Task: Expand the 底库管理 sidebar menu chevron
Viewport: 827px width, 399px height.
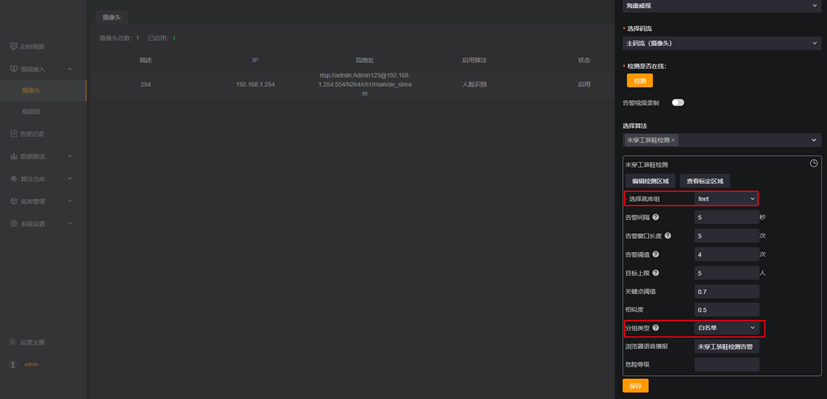Action: [70, 201]
